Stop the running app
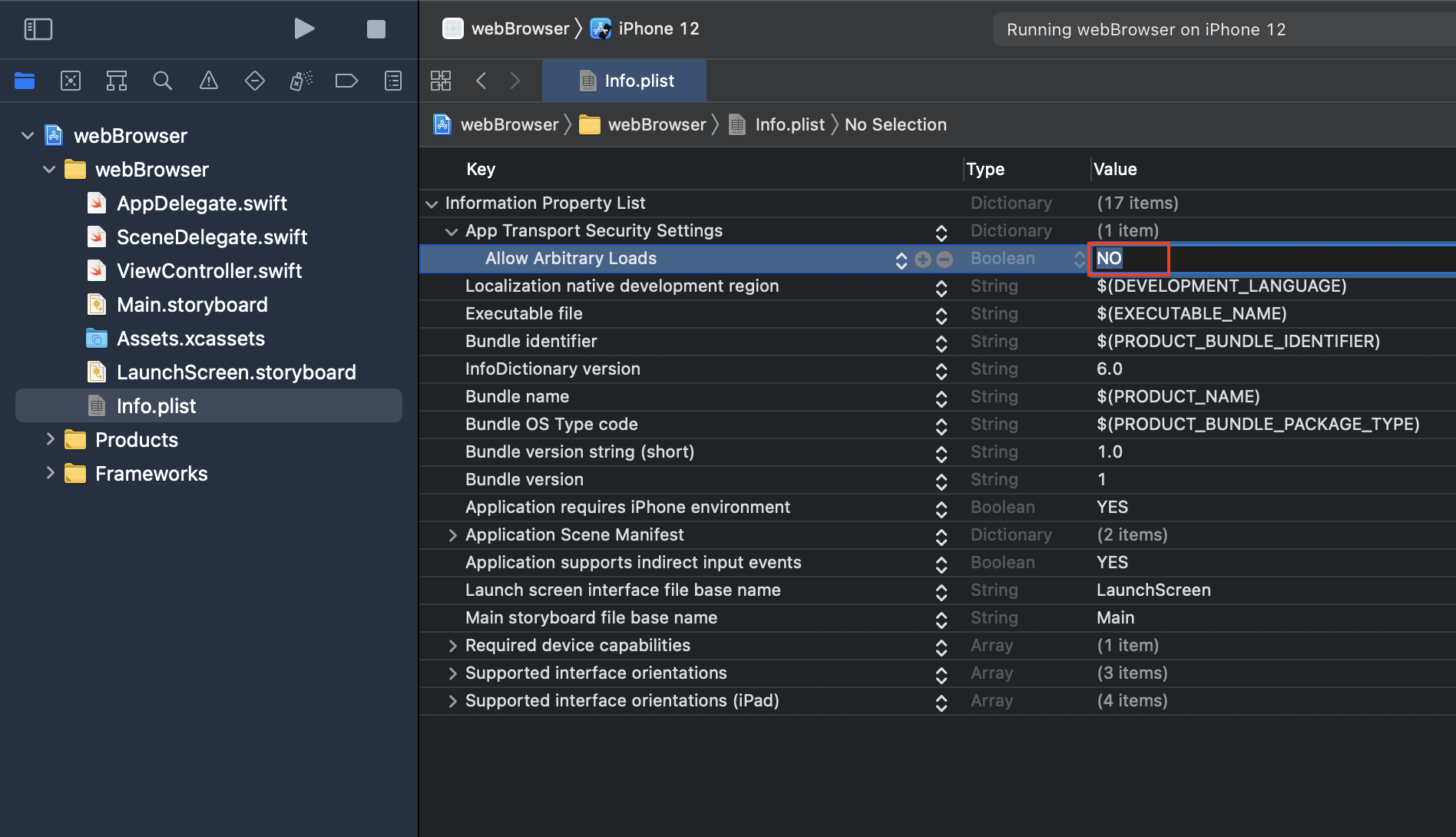This screenshot has height=837, width=1456. point(376,29)
